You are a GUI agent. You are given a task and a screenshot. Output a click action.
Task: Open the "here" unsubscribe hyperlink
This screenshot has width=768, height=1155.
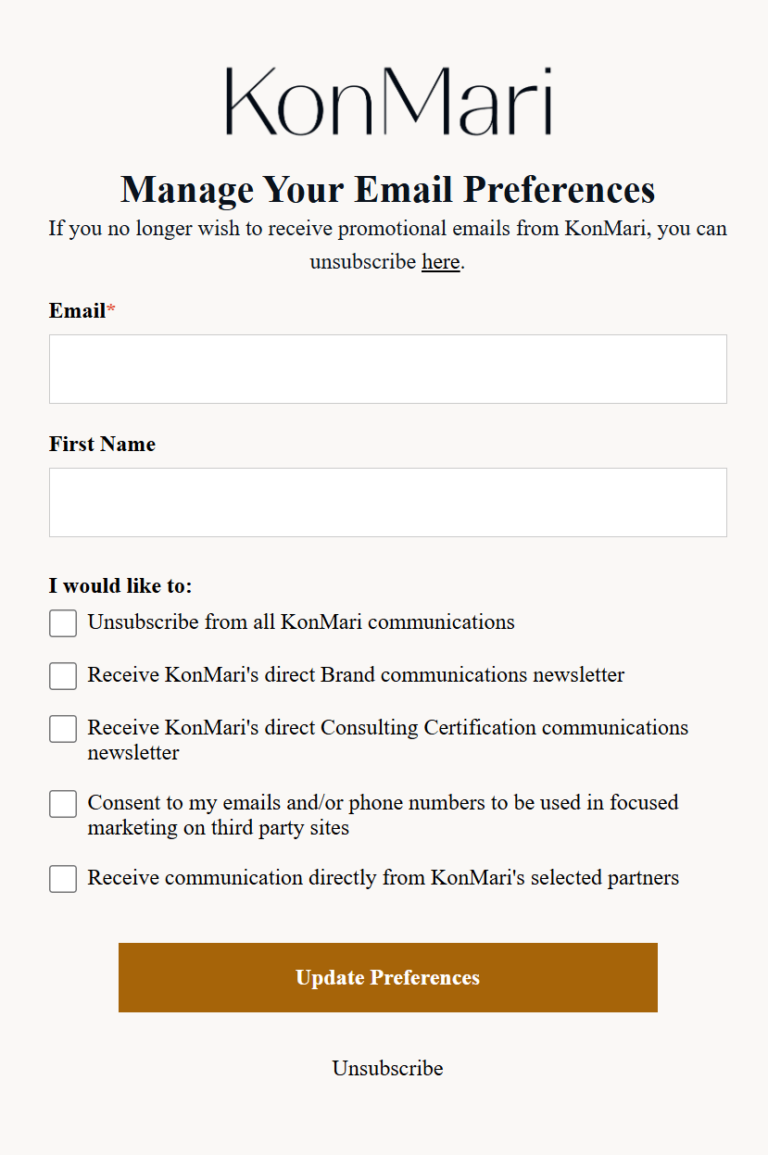pos(440,261)
